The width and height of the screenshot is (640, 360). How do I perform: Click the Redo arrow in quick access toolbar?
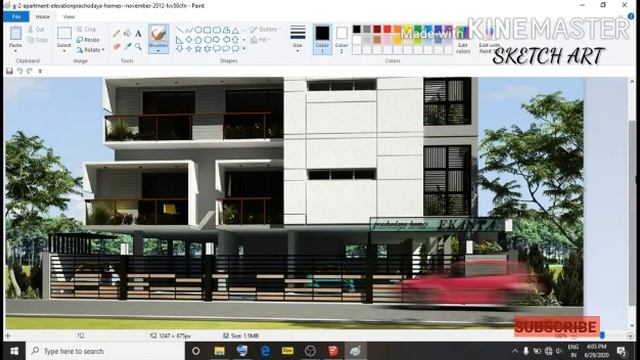pos(29,71)
